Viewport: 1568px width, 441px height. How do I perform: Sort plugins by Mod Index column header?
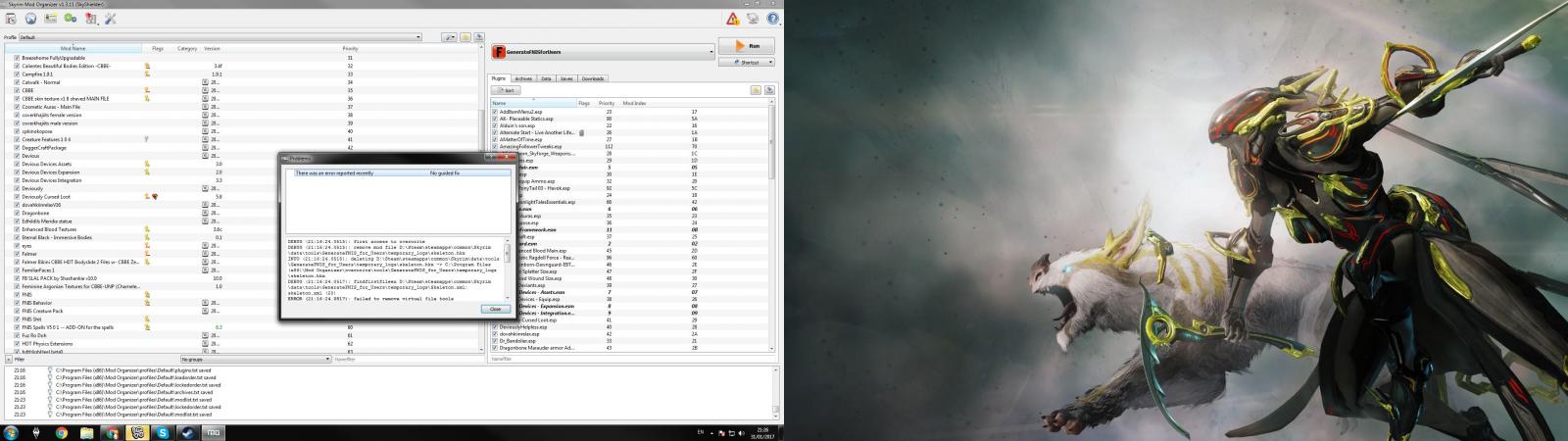(634, 103)
